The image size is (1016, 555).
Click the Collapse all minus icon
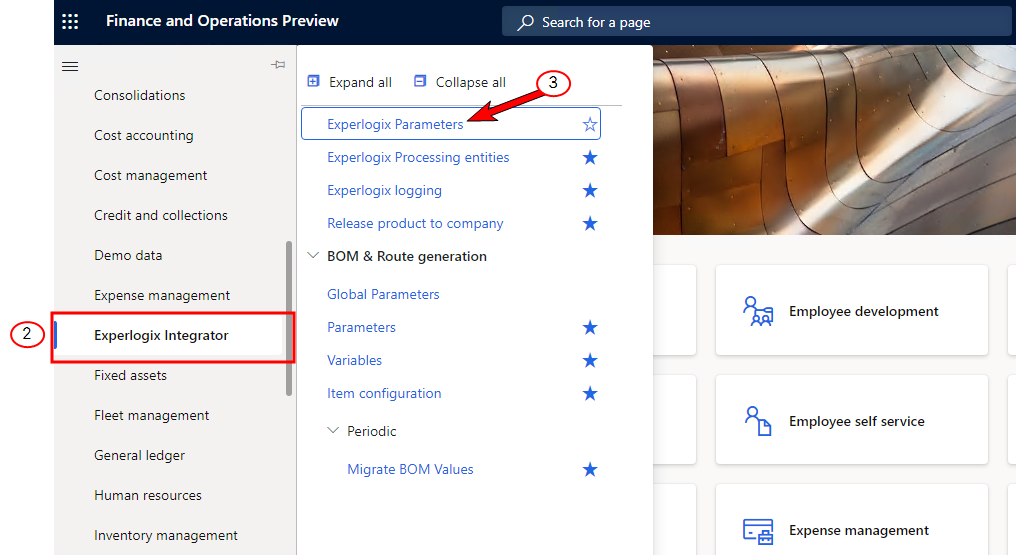(x=420, y=82)
